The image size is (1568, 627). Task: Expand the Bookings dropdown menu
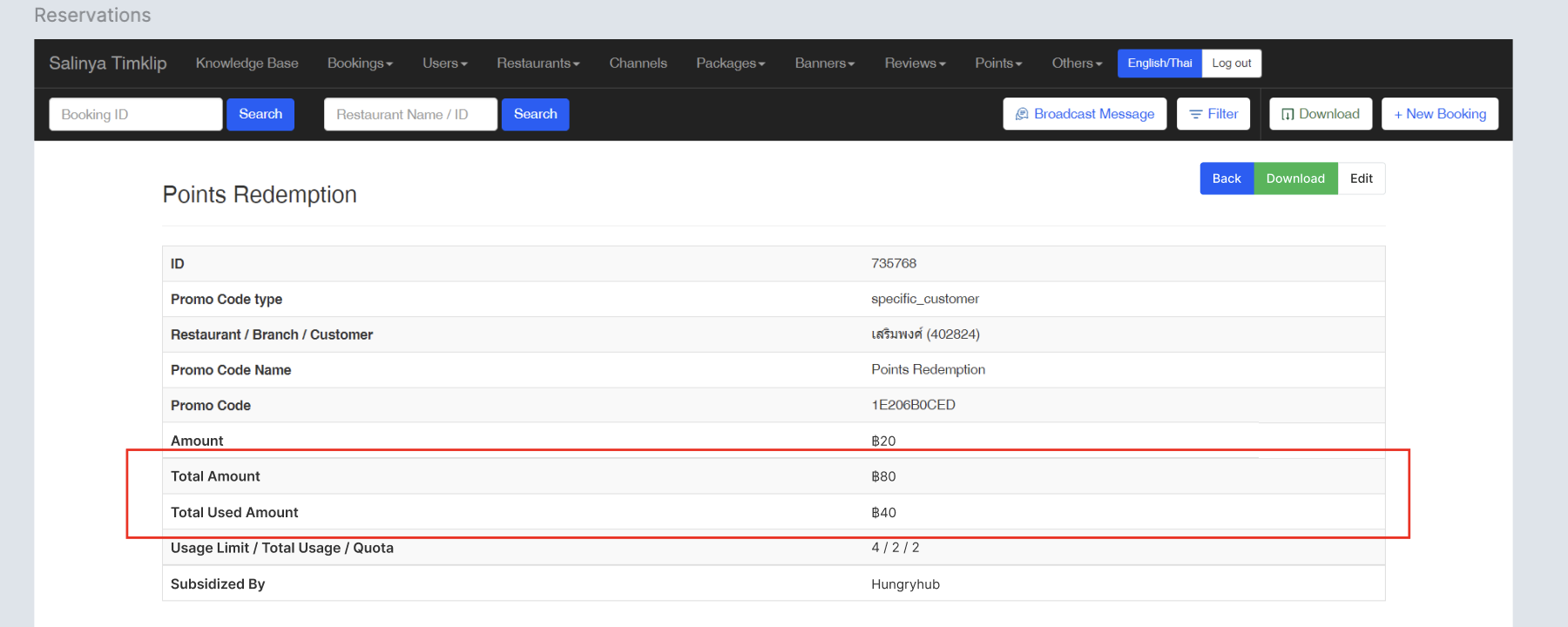coord(360,64)
